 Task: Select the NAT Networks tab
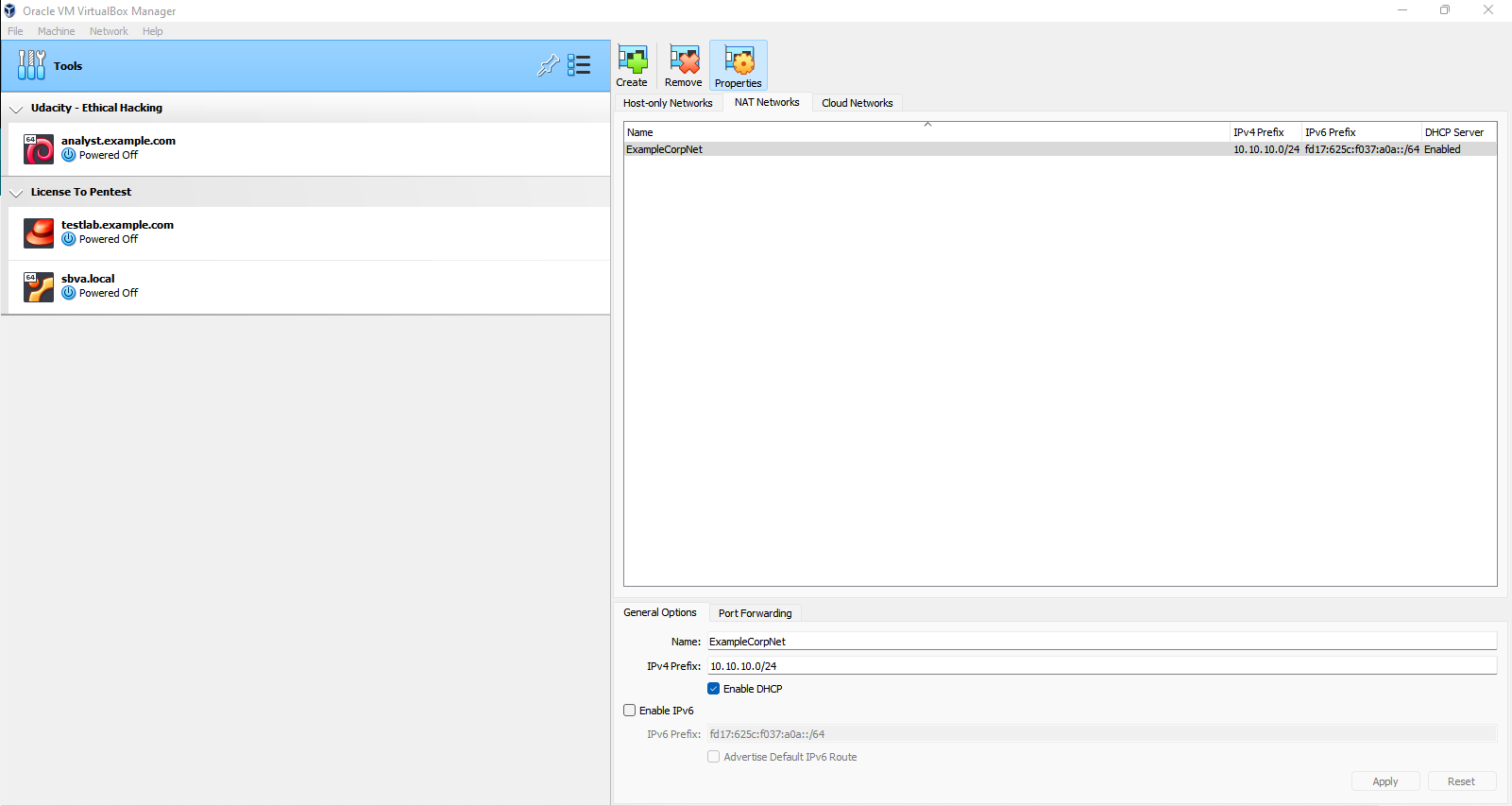click(x=767, y=102)
